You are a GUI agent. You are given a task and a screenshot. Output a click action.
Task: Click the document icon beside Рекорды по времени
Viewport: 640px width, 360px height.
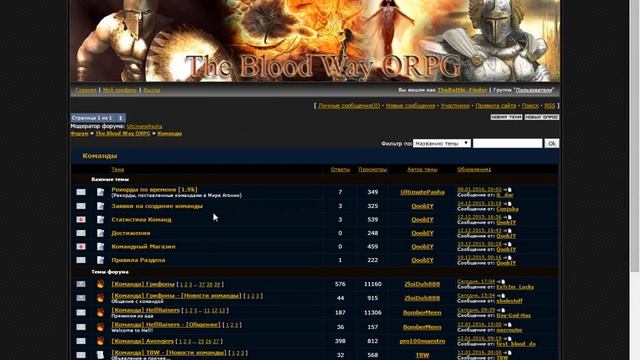click(100, 192)
